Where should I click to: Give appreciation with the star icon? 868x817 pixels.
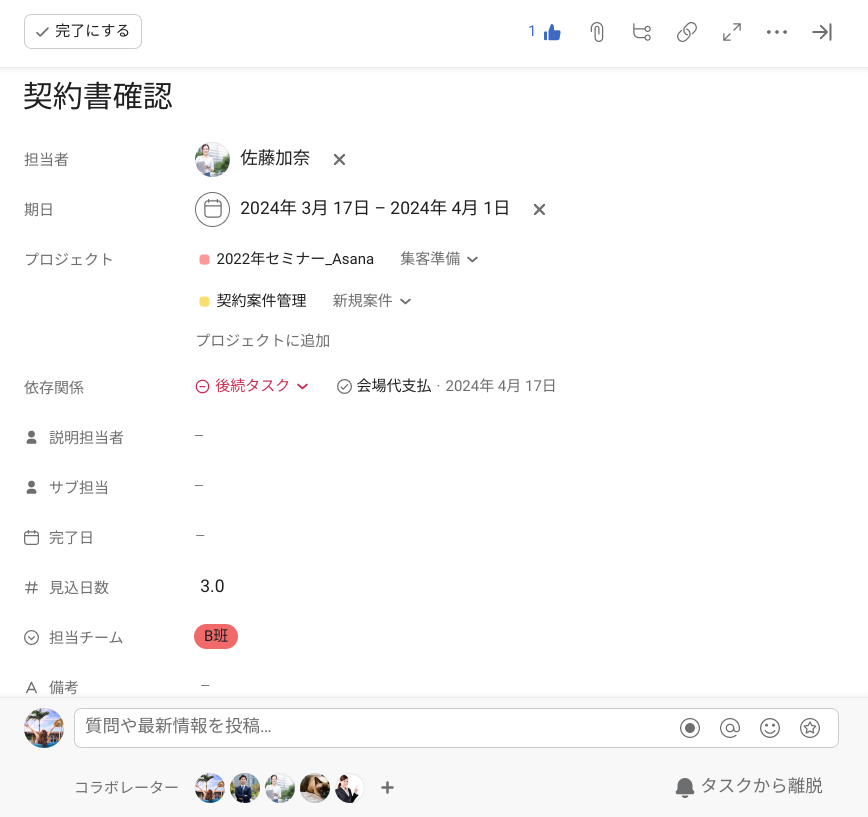click(x=810, y=728)
